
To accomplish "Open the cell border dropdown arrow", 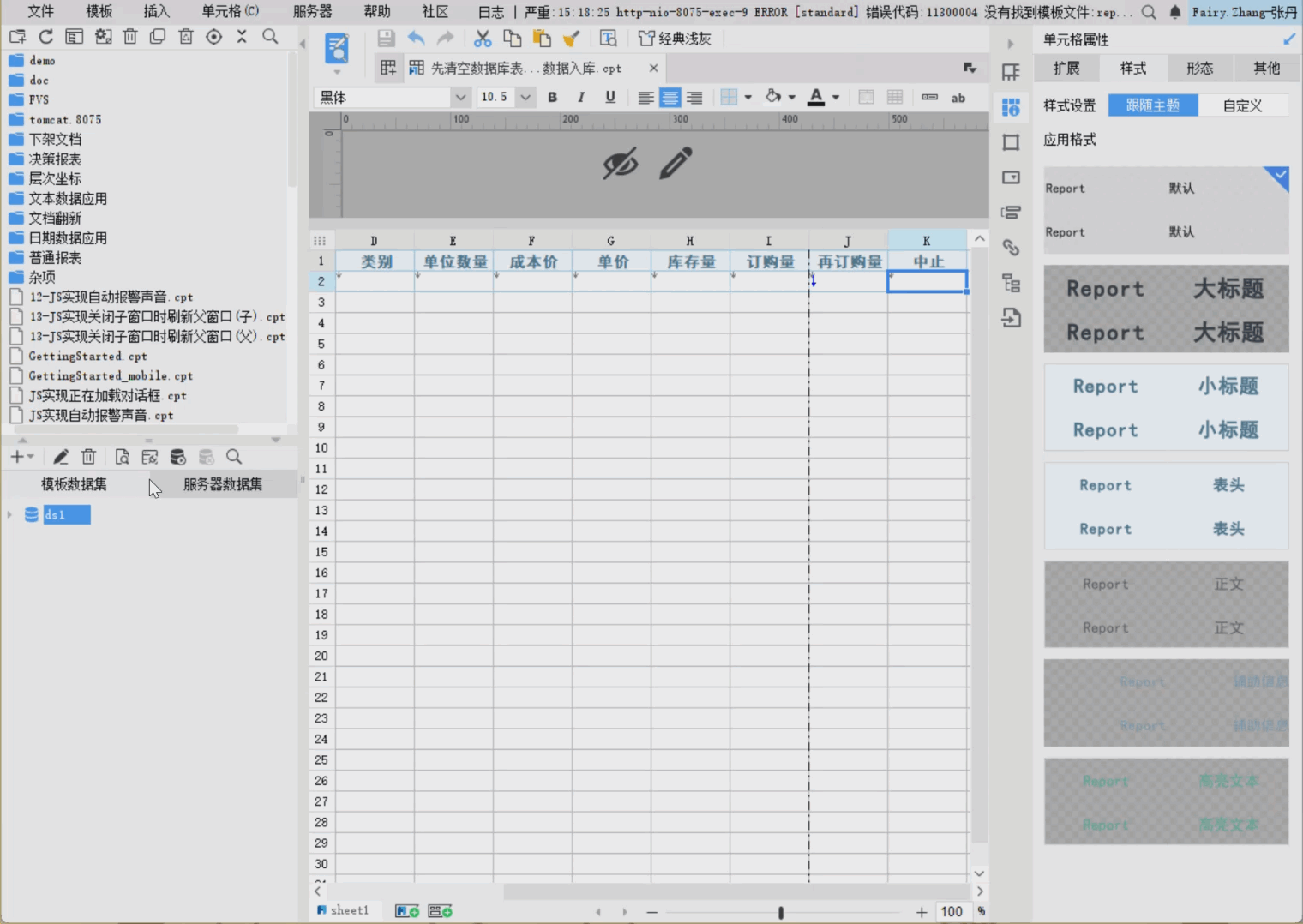I will 748,98.
